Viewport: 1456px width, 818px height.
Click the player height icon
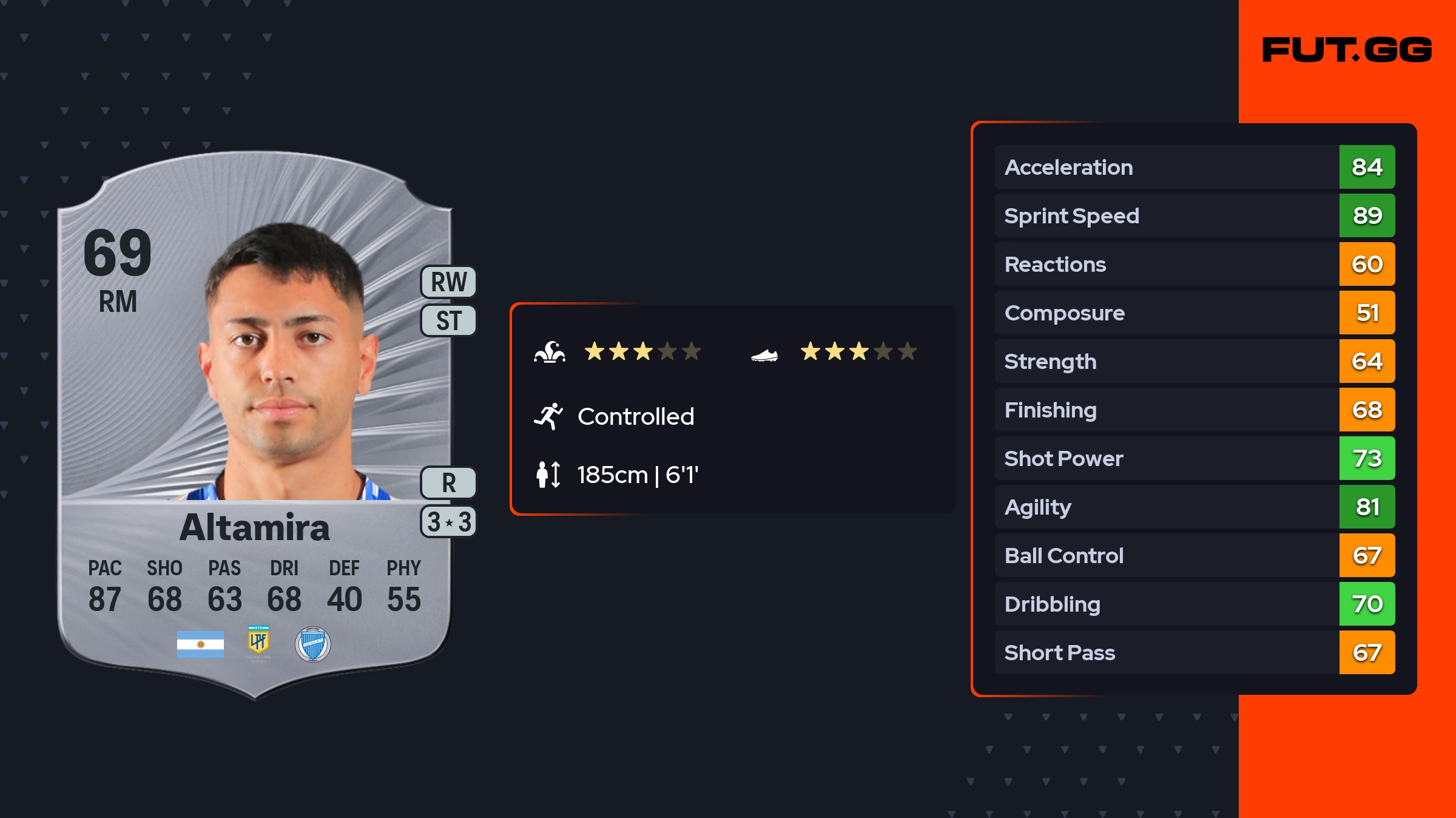point(548,475)
